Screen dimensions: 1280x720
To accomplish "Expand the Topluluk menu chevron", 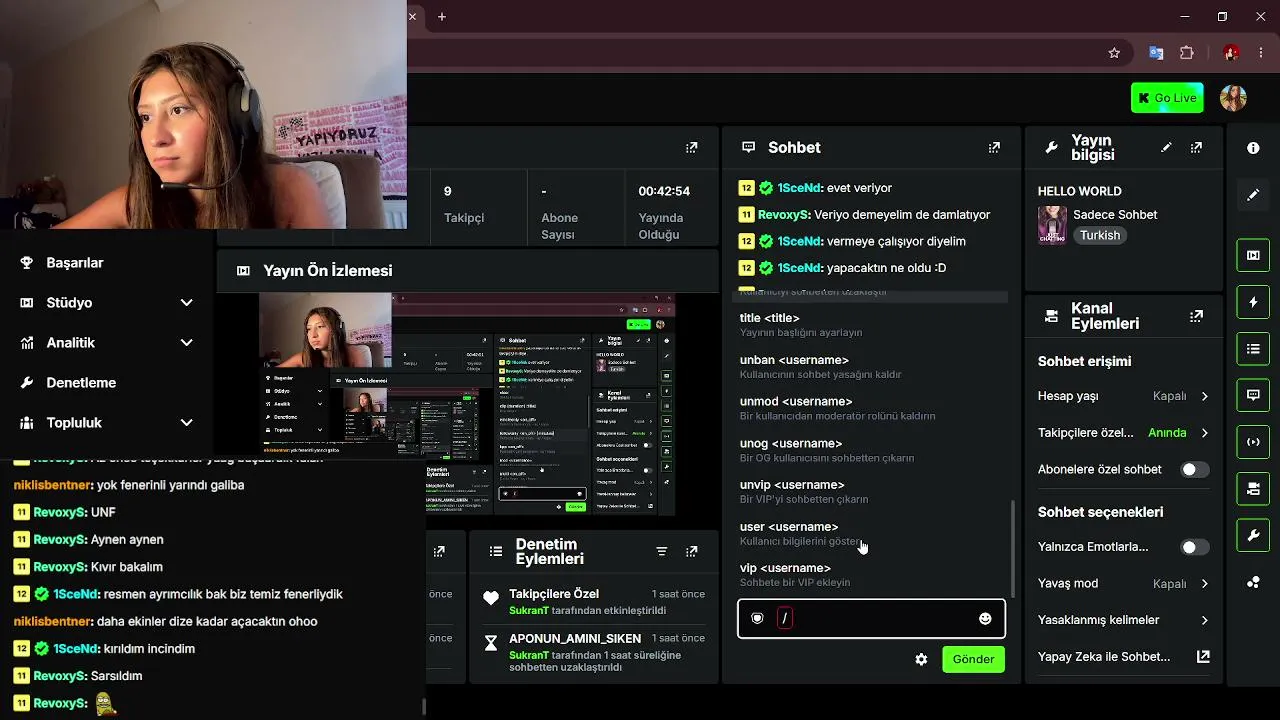I will point(186,423).
